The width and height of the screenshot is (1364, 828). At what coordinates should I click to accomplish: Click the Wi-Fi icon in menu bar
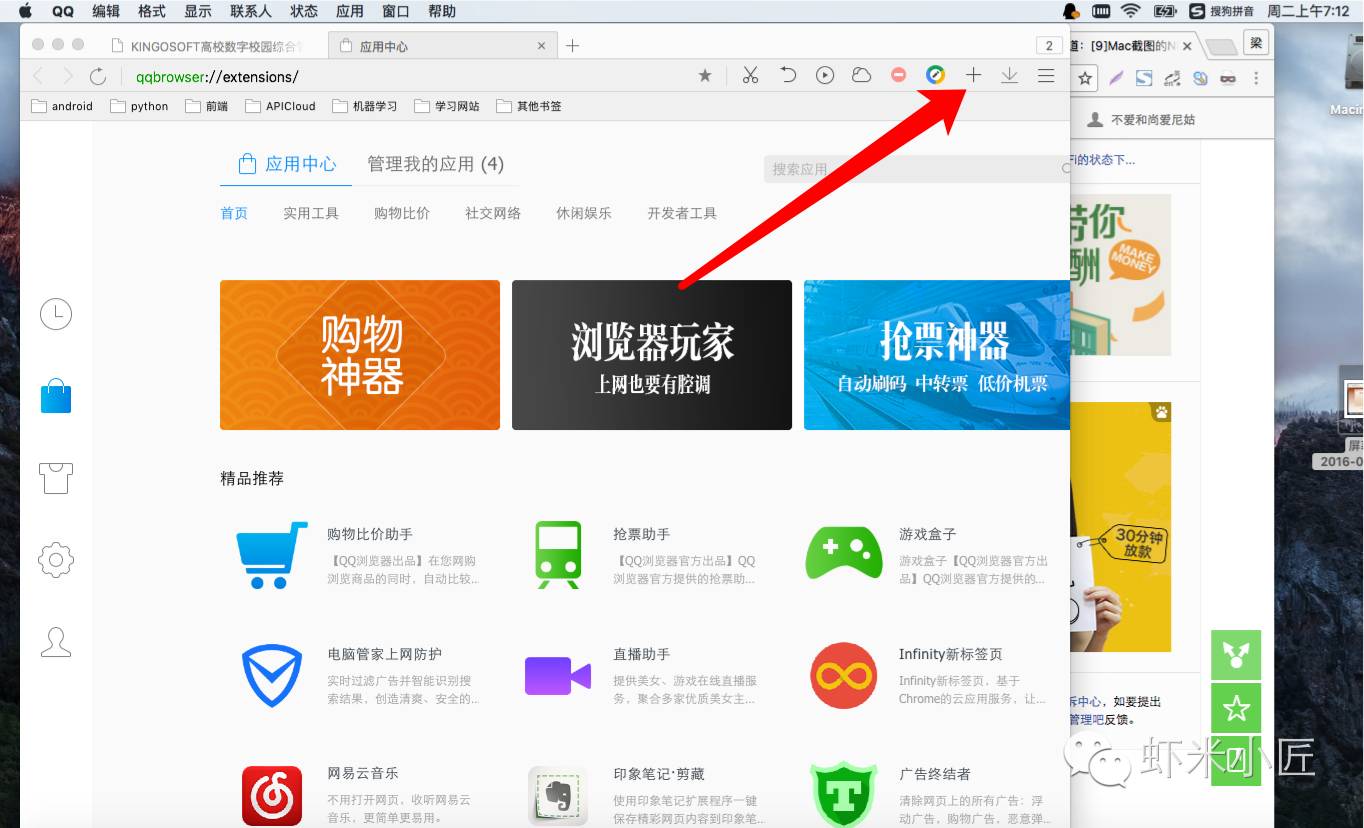click(x=1131, y=11)
